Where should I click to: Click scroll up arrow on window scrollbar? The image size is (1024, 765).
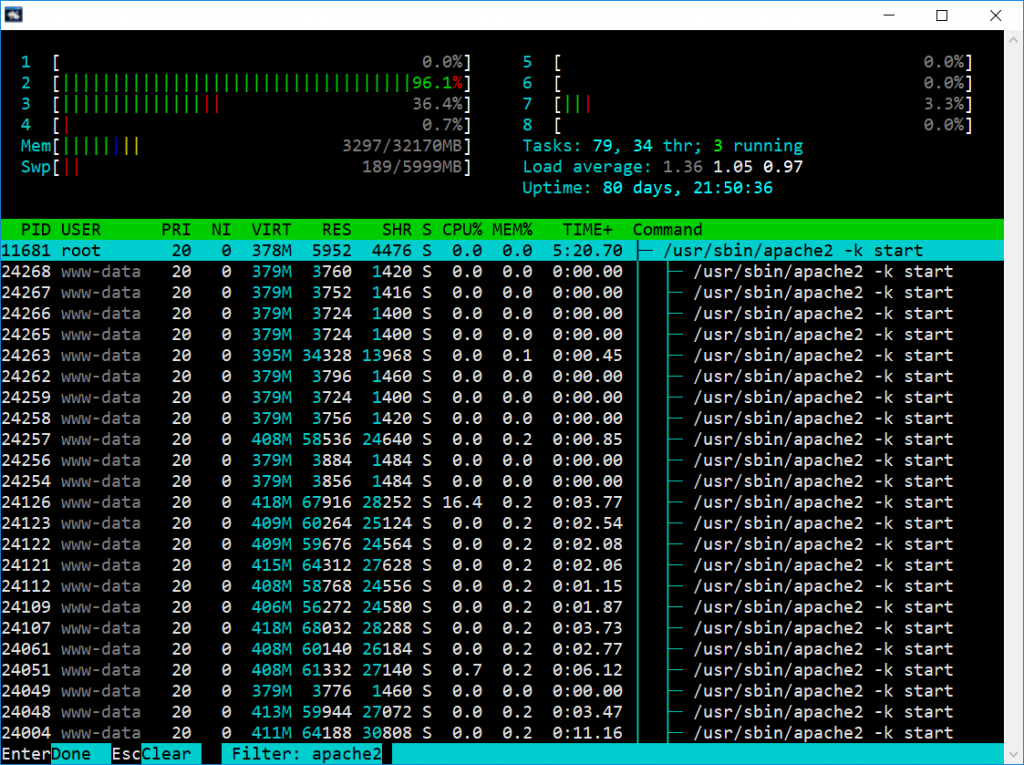click(x=1014, y=39)
